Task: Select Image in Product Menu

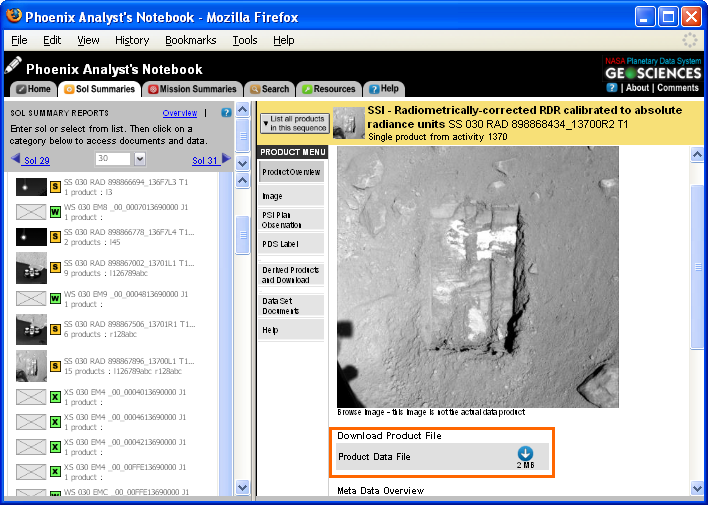Action: [291, 196]
